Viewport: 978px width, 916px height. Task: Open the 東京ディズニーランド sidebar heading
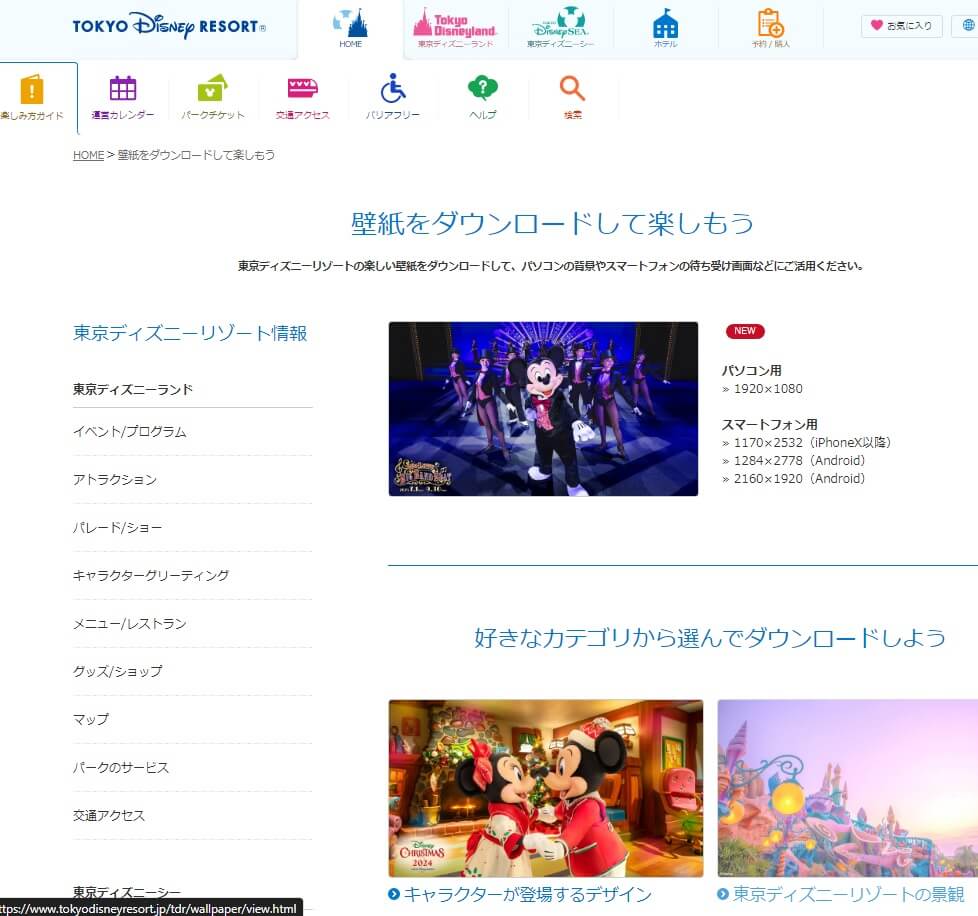(x=133, y=390)
